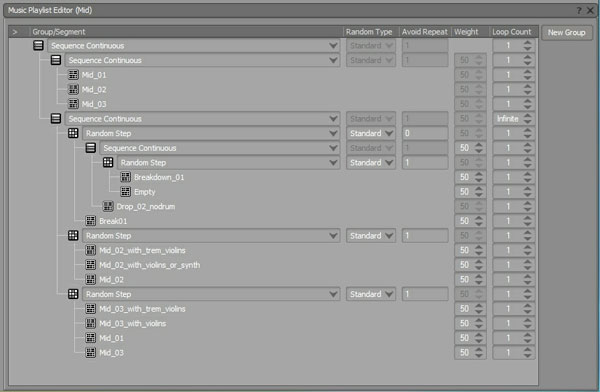600x392 pixels.
Task: Increase Loop Count of Drop_02_nodrum
Action: 528,203
